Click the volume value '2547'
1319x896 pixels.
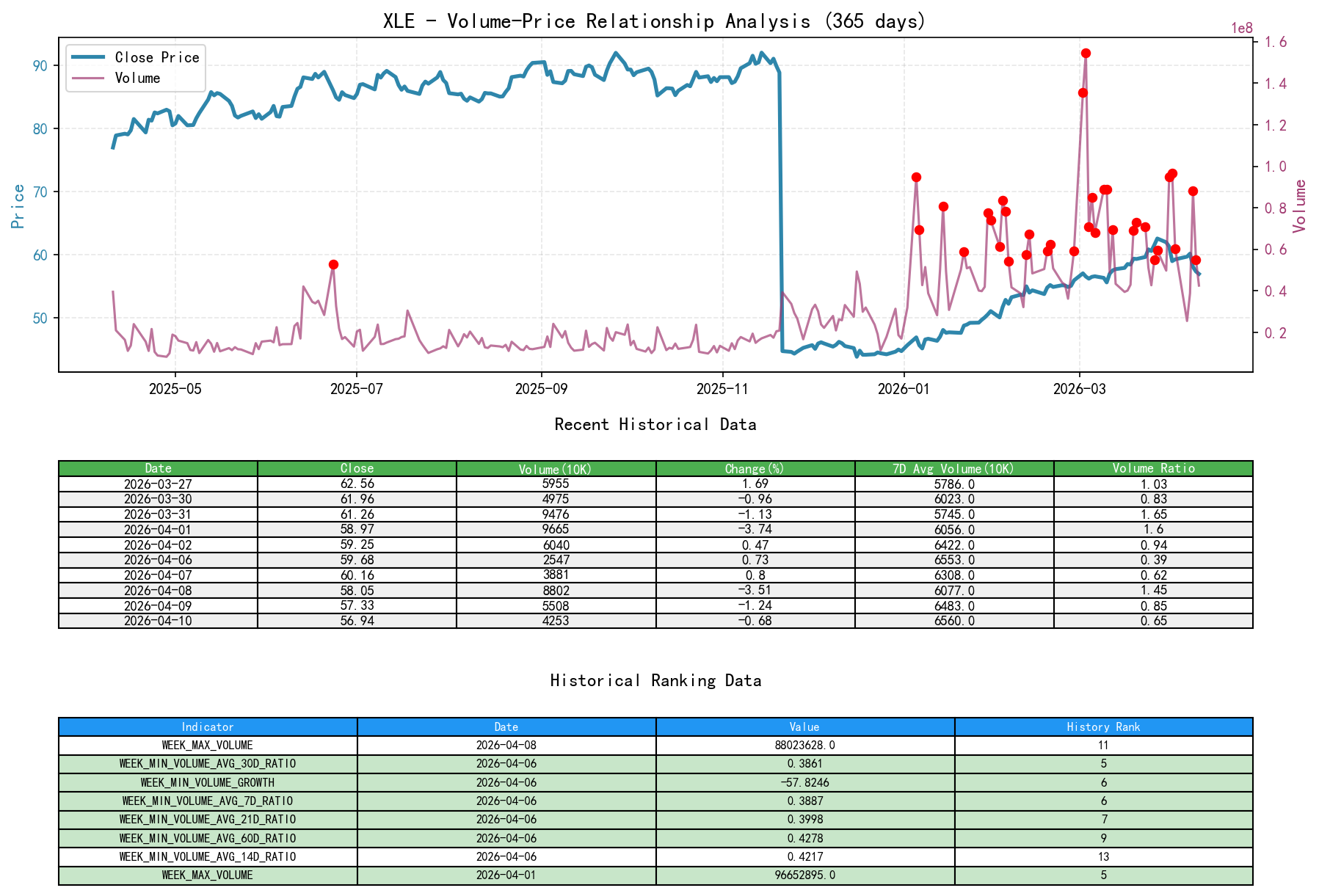point(556,560)
